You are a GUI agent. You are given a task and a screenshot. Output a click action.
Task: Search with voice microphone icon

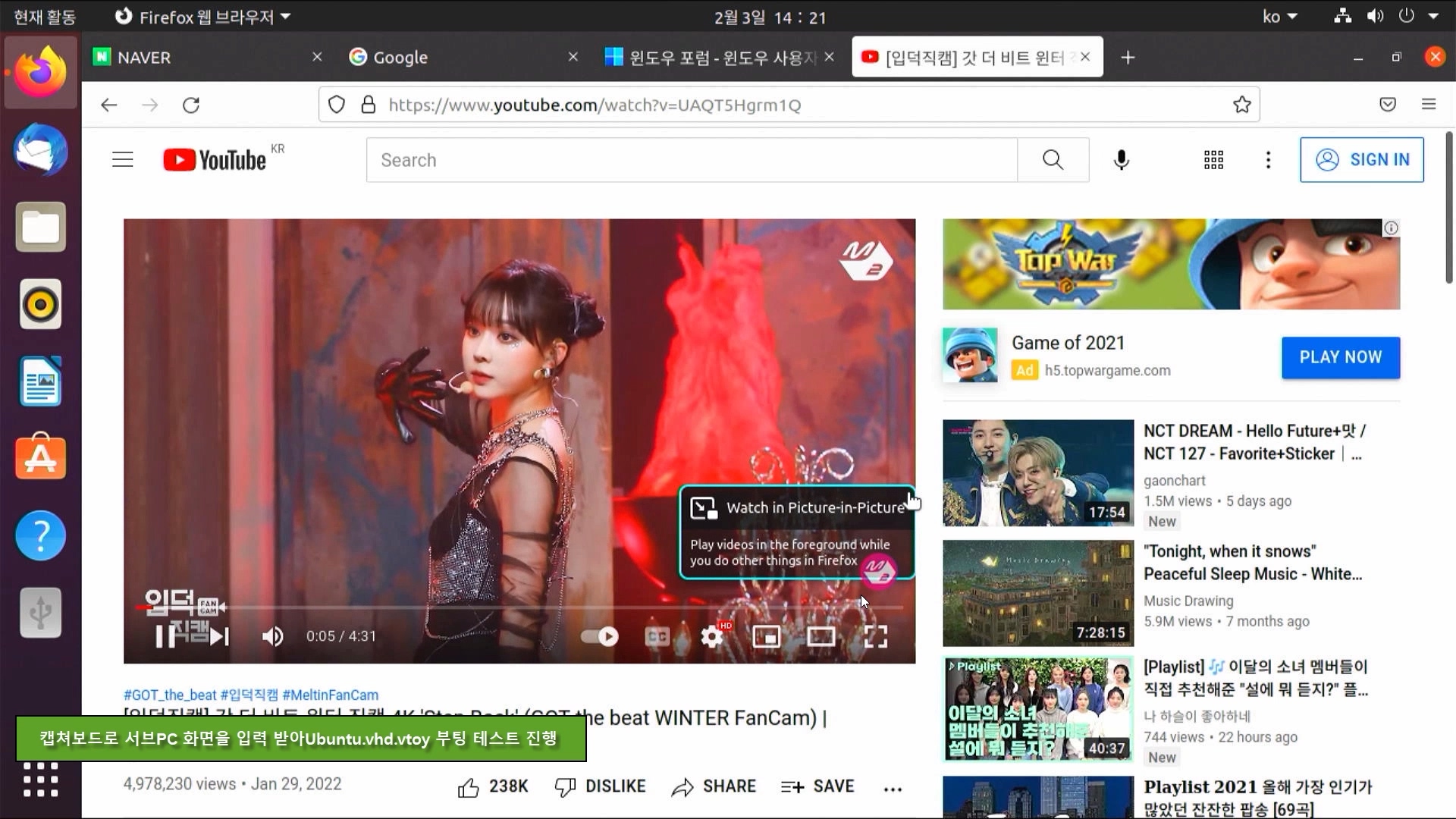1121,160
